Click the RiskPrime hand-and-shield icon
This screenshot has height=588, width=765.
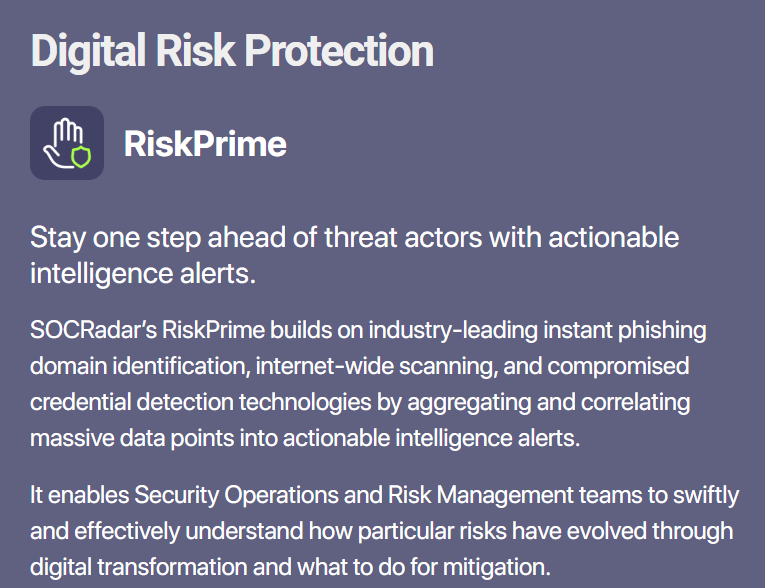[x=67, y=143]
